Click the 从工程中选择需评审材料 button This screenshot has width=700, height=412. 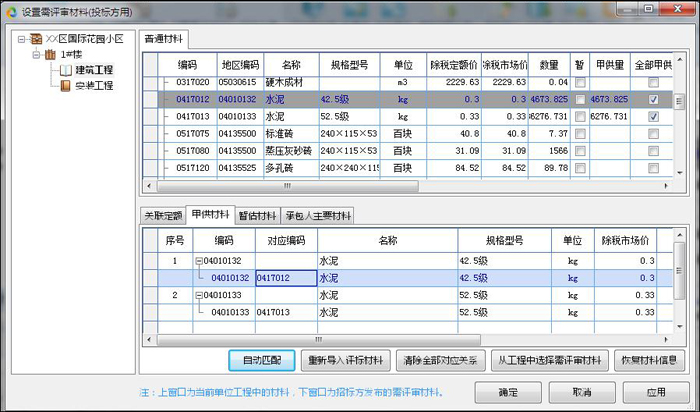[x=550, y=360]
